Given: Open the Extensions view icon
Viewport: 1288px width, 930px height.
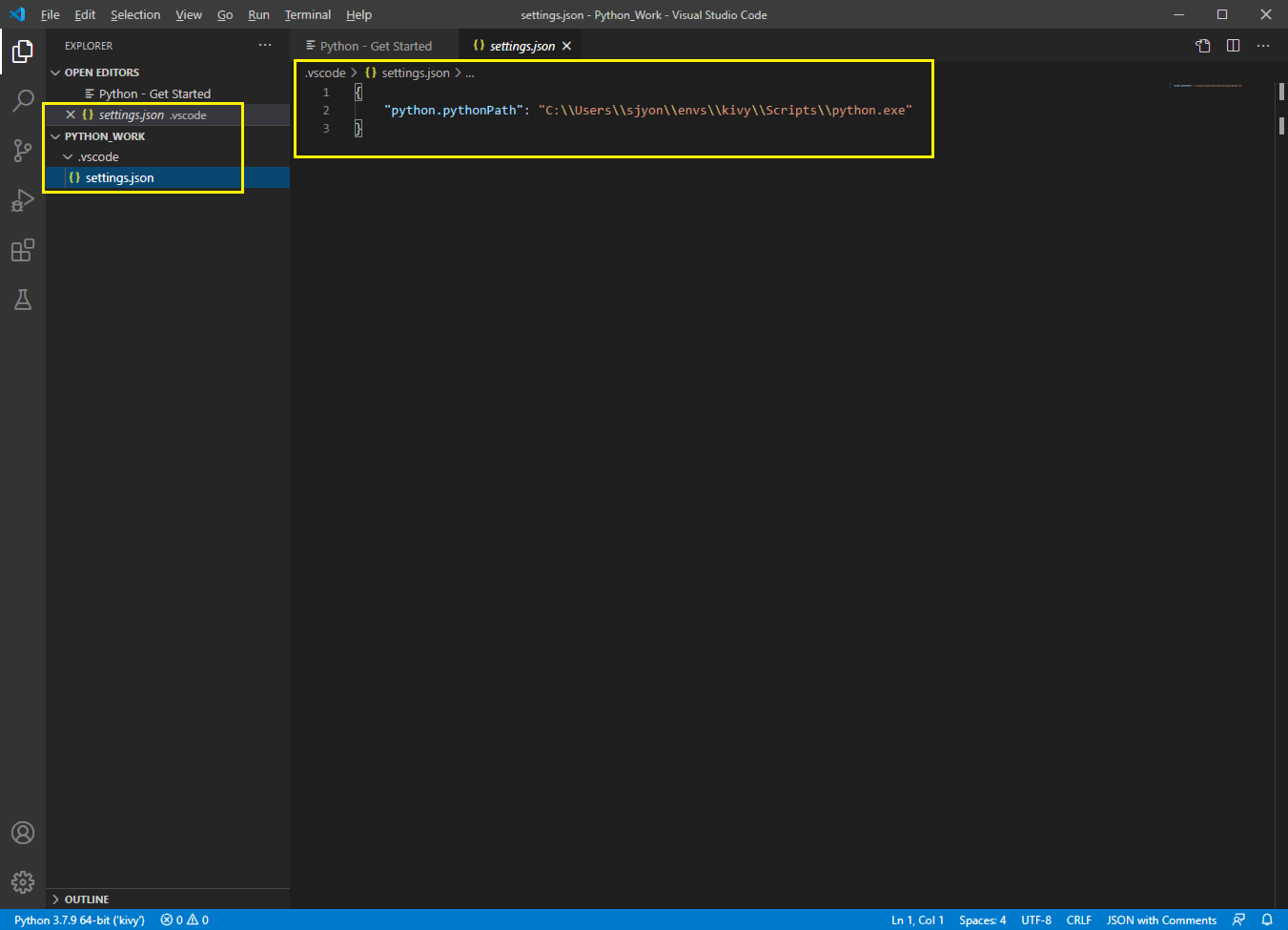Looking at the screenshot, I should pyautogui.click(x=23, y=250).
